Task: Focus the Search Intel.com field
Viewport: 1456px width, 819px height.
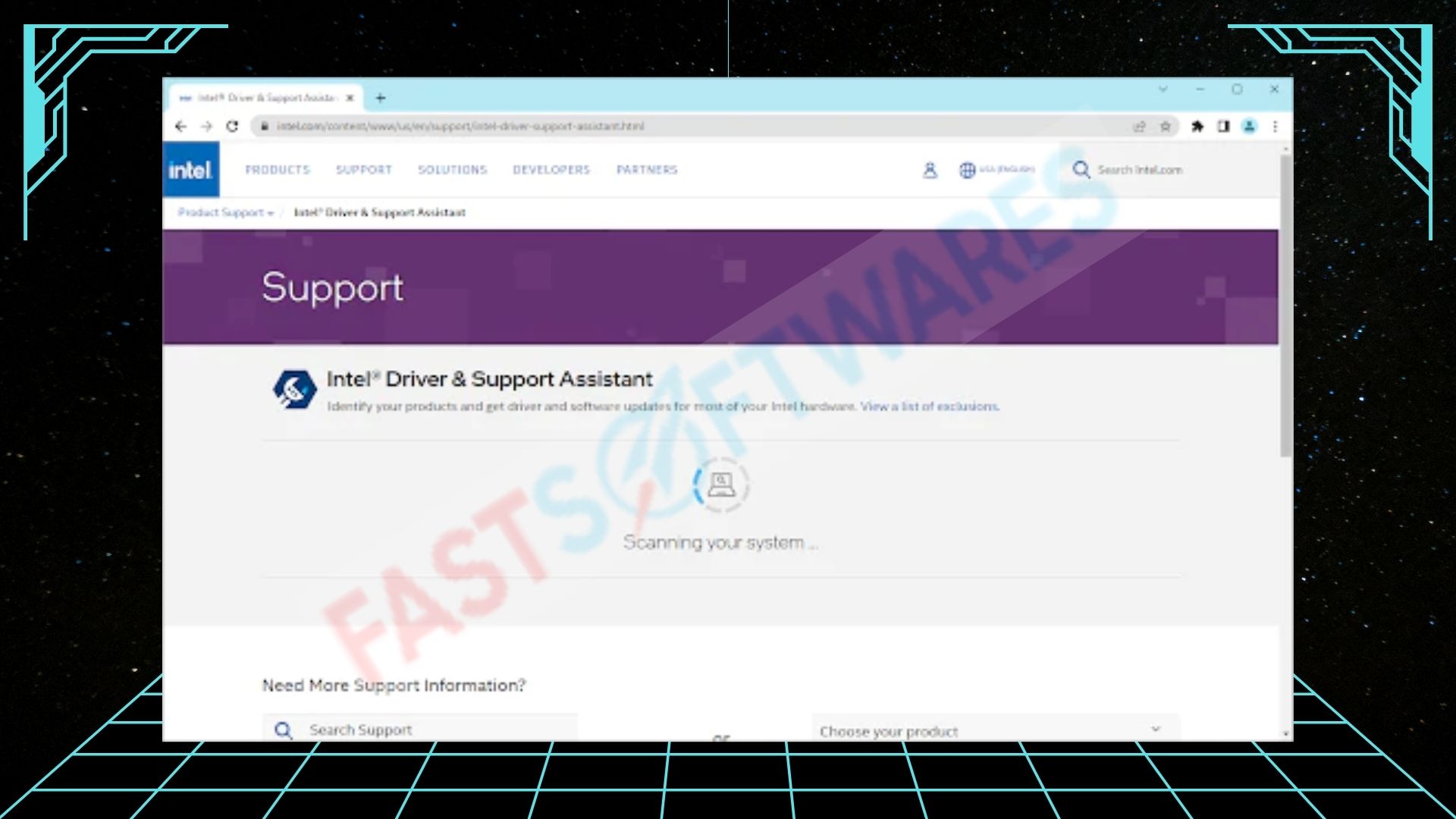Action: (1140, 170)
